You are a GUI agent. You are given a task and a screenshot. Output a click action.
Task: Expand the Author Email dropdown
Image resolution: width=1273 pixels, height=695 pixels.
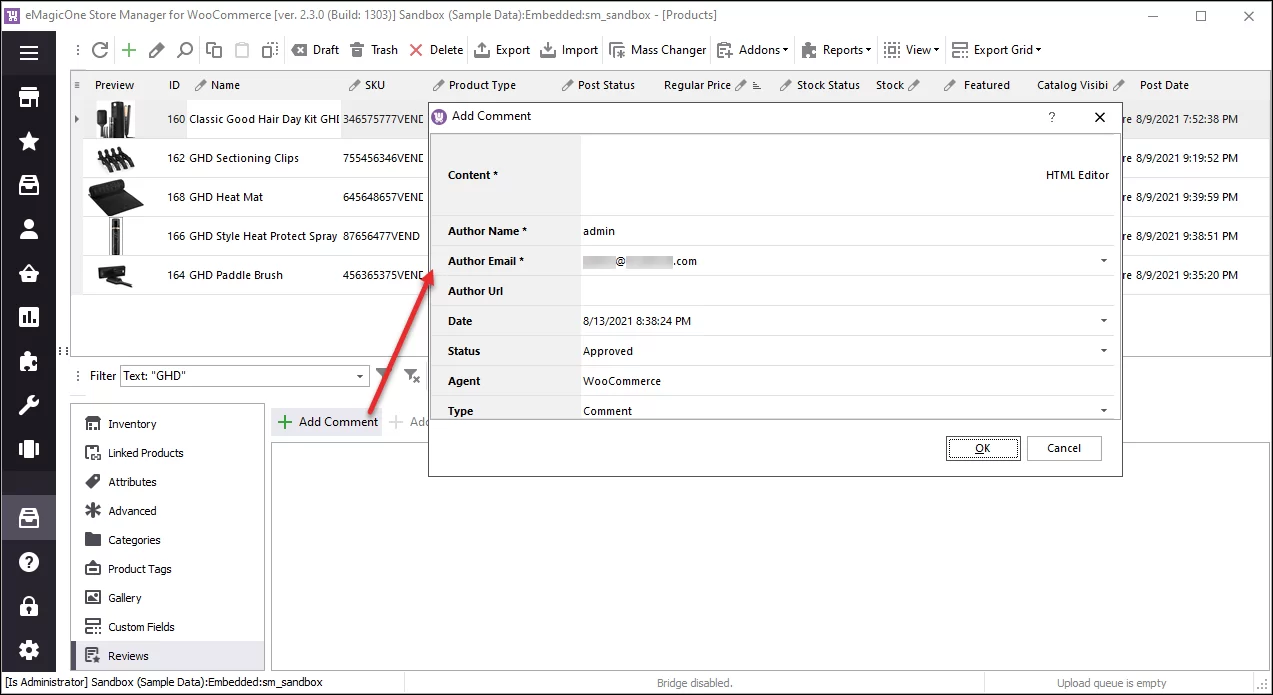point(1103,261)
